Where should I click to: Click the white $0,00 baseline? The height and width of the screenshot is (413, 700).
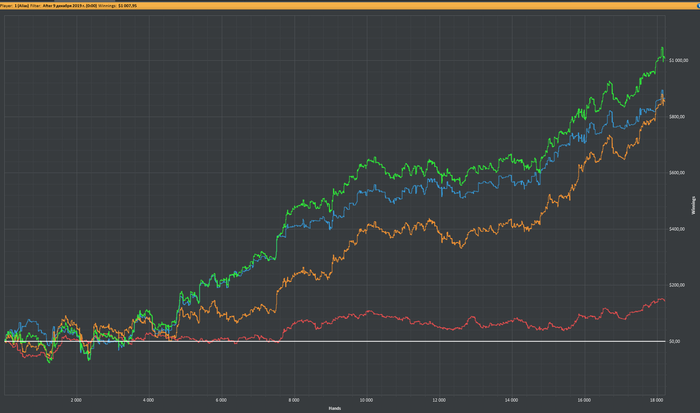pos(335,341)
